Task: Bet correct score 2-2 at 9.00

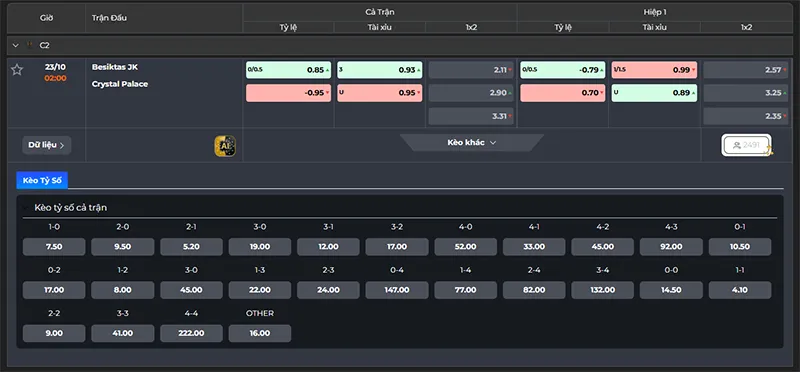Action: coord(54,333)
